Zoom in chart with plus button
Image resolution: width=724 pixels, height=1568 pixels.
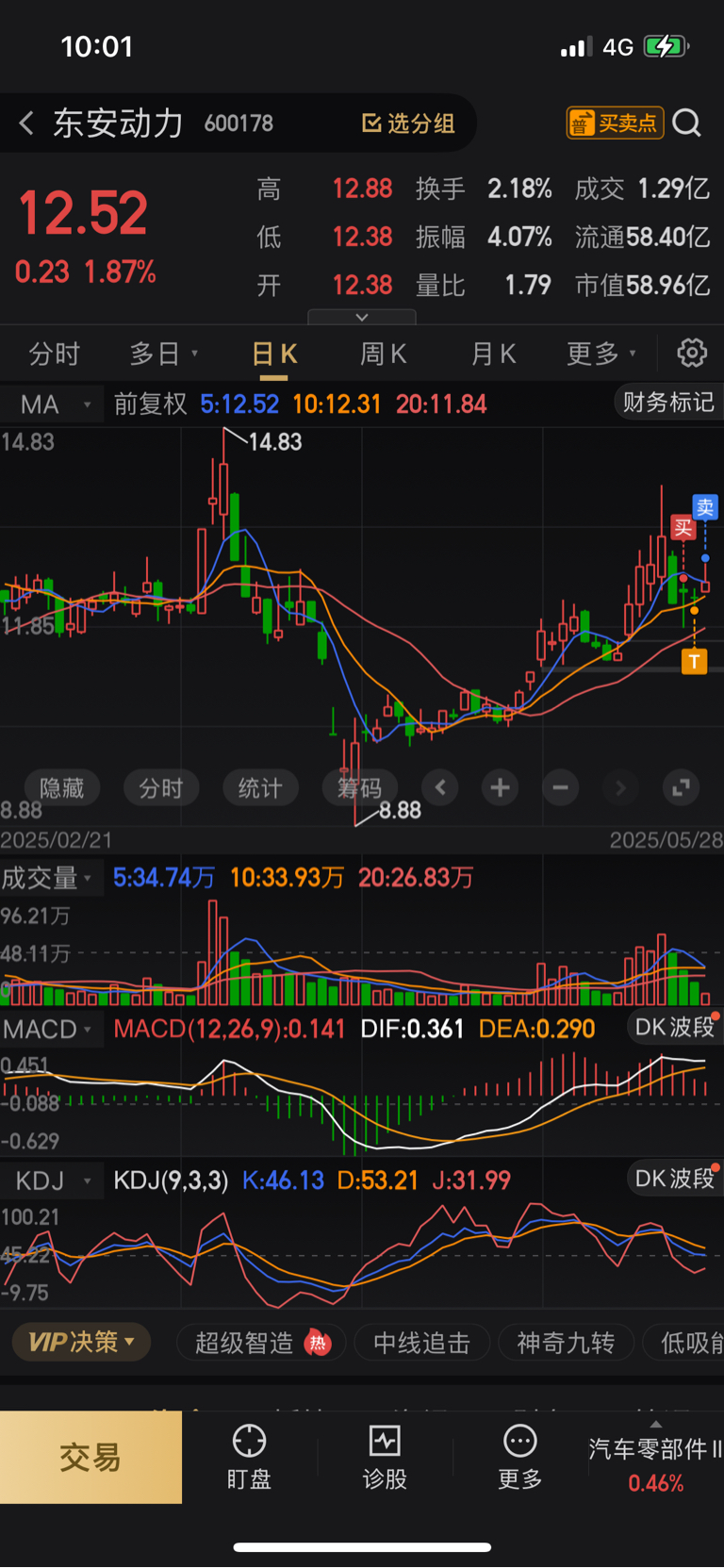click(501, 787)
